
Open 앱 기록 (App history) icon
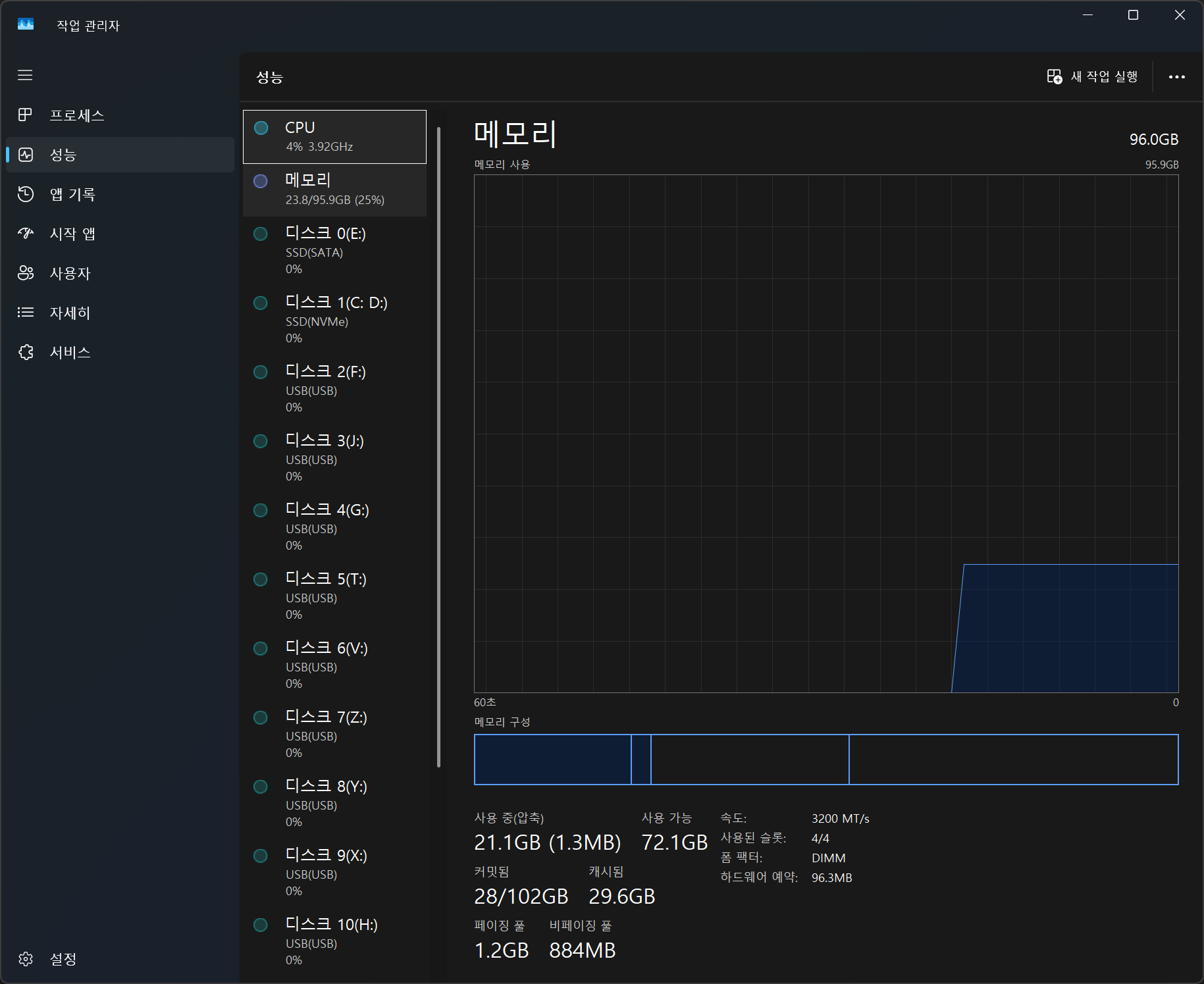pos(25,194)
